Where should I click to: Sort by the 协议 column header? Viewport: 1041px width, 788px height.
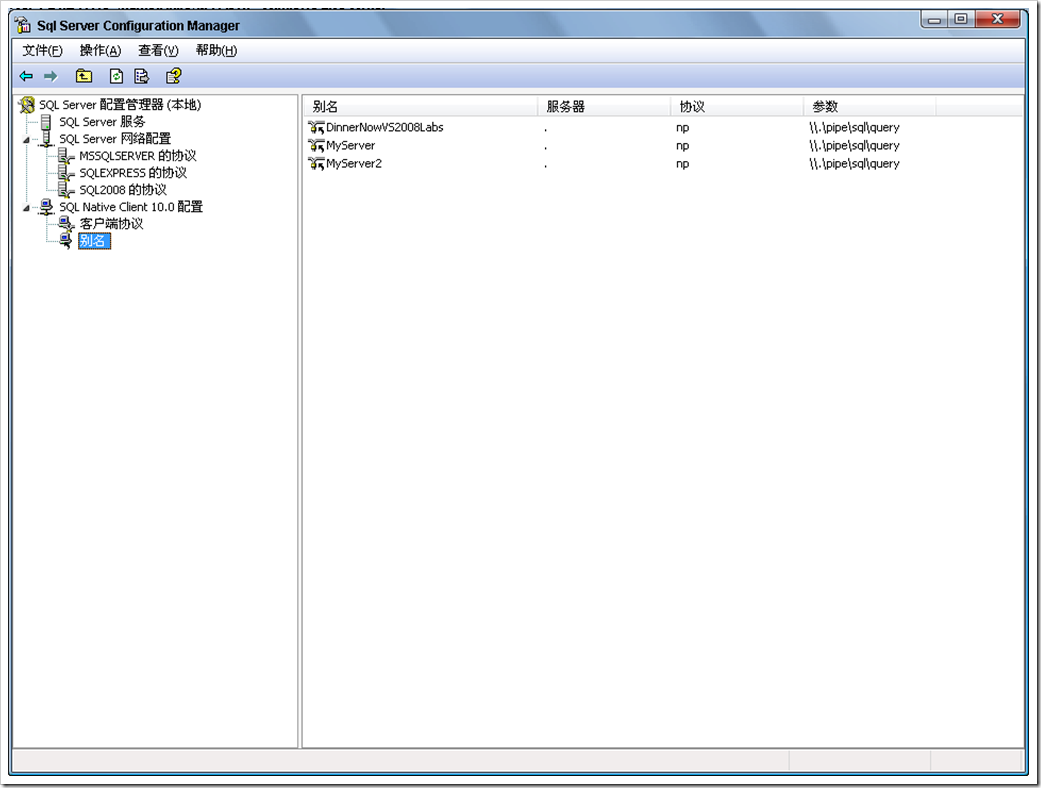[737, 106]
